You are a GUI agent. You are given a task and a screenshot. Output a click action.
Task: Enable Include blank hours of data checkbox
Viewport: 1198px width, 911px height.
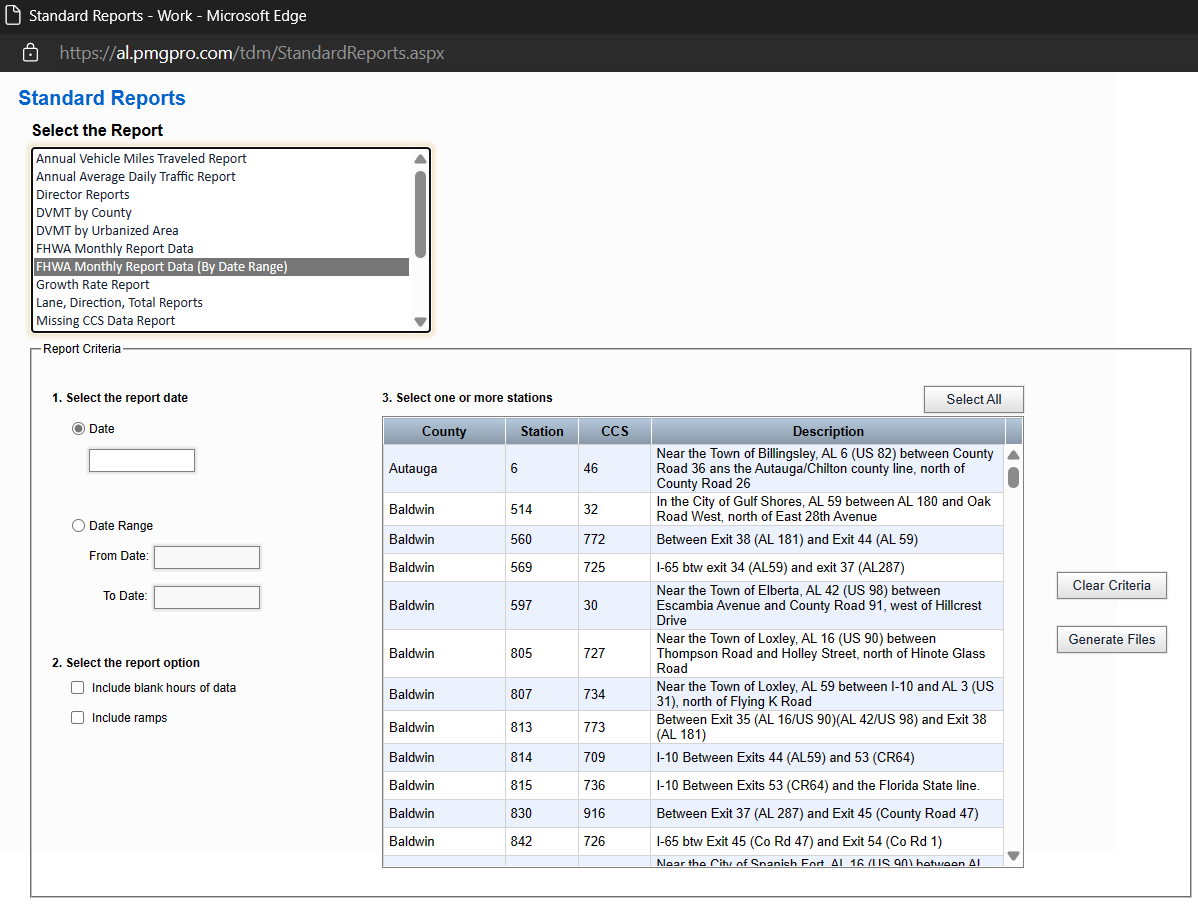pyautogui.click(x=77, y=688)
